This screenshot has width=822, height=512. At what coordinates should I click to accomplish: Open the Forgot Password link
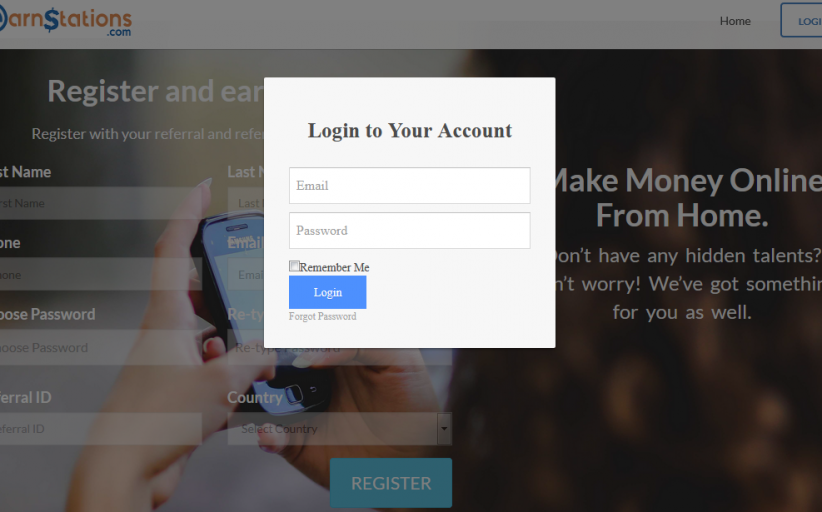pos(322,316)
